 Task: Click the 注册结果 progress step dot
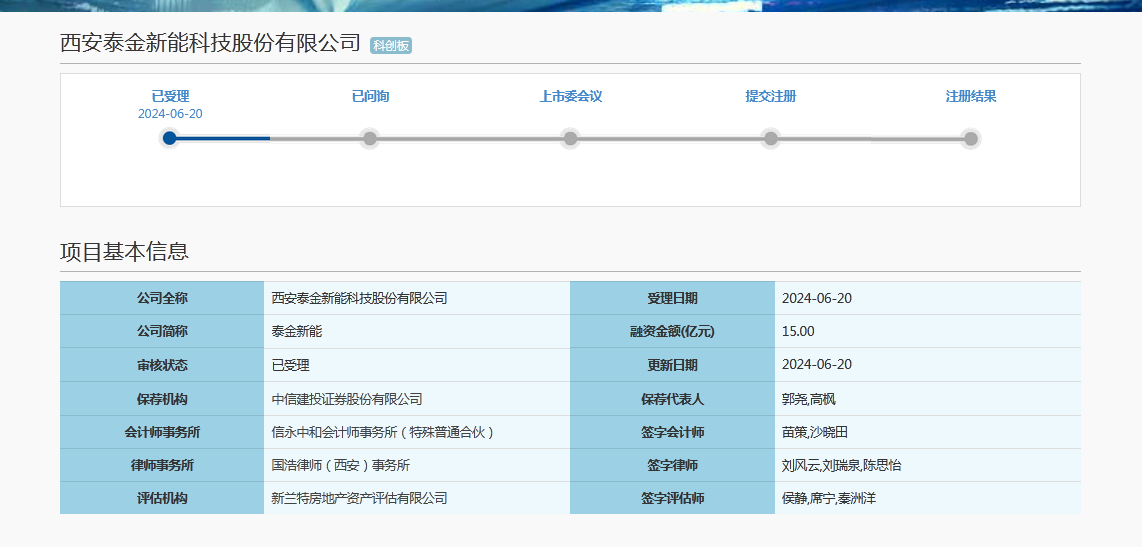click(x=970, y=138)
